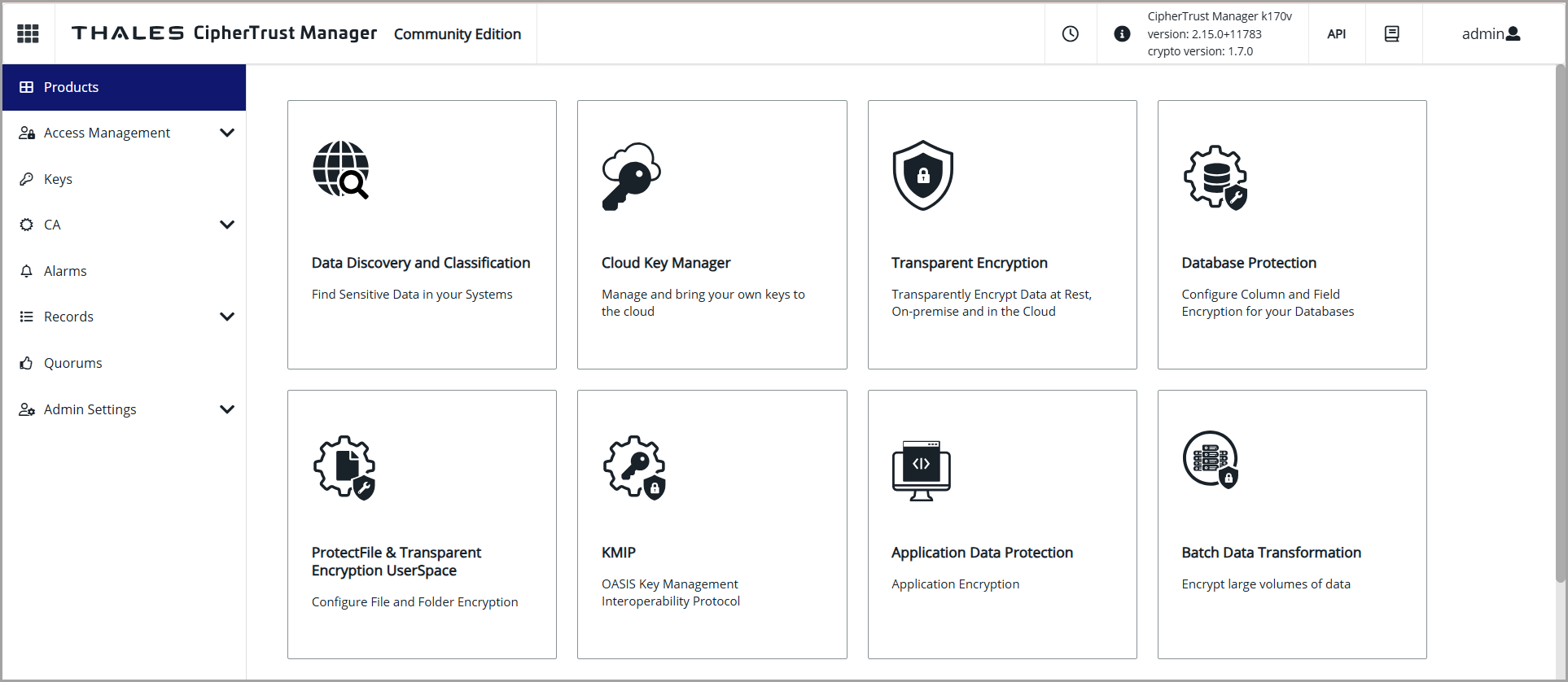Click the Admin Settings user-gear icon
Image resolution: width=1568 pixels, height=682 pixels.
(27, 409)
